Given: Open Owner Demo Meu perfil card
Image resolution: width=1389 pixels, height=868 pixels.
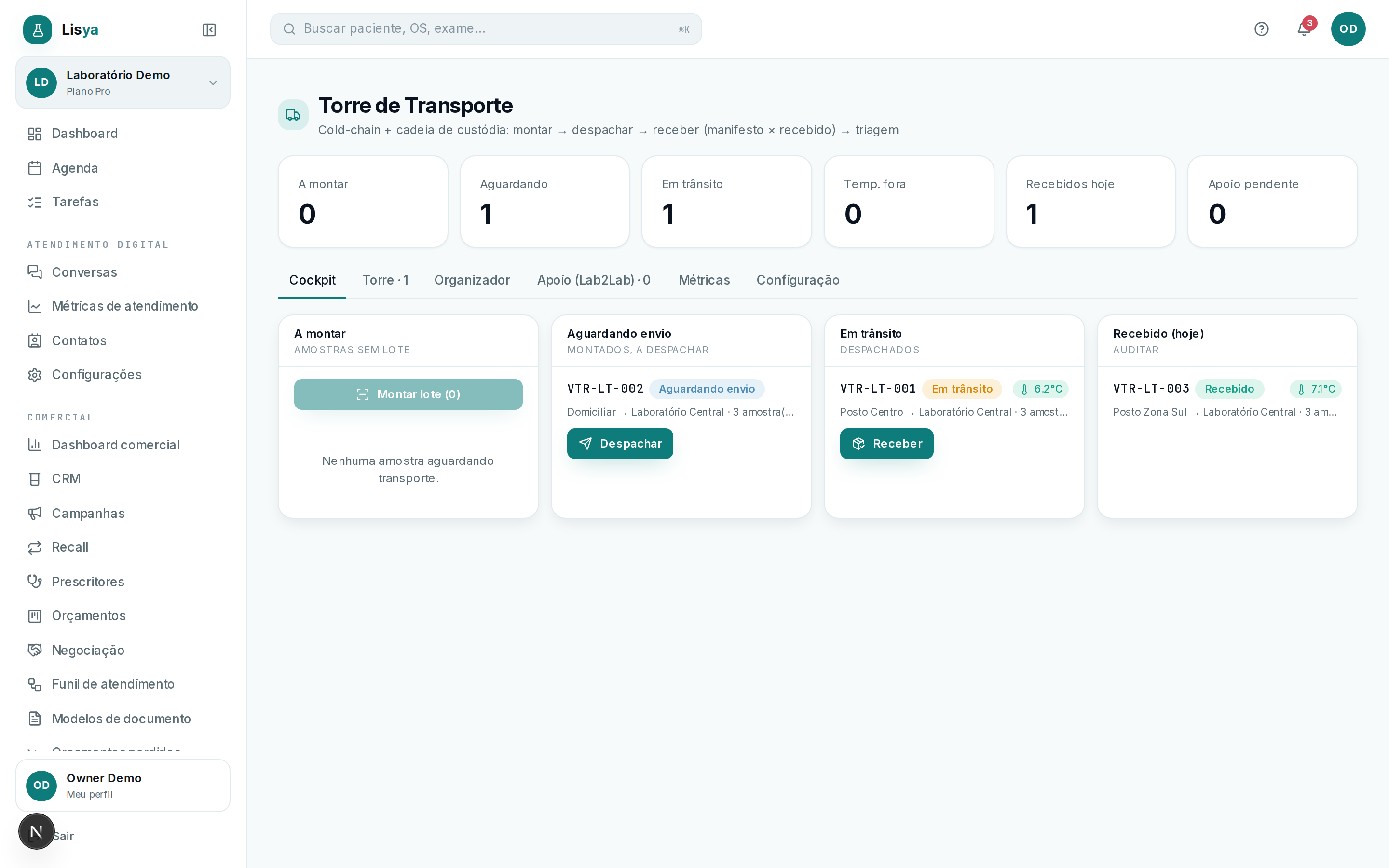Looking at the screenshot, I should pyautogui.click(x=123, y=786).
